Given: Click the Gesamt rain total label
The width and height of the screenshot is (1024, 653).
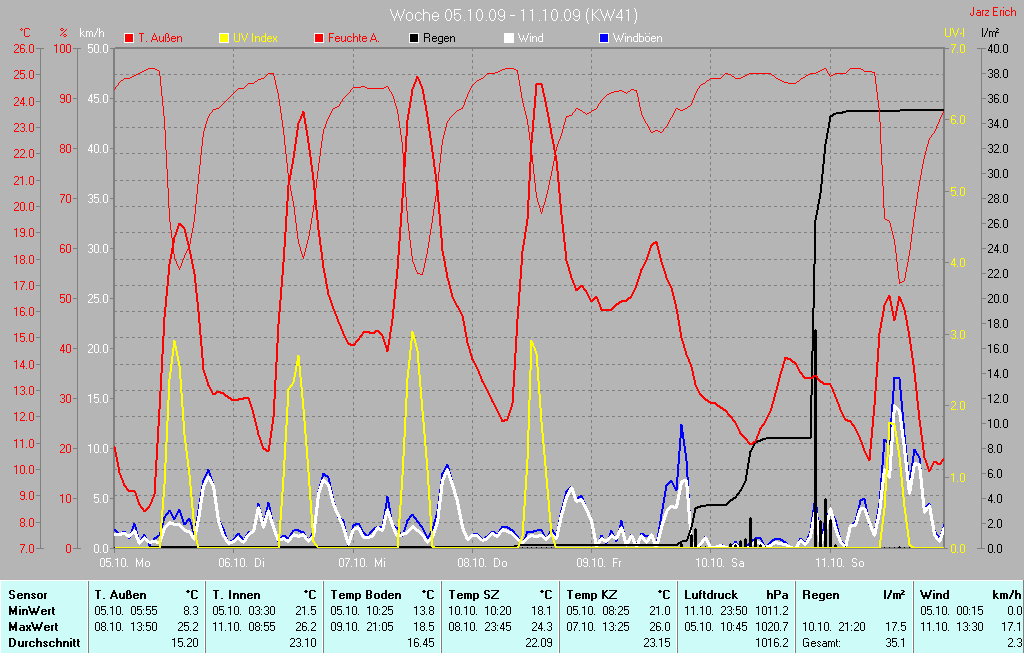Looking at the screenshot, I should pyautogui.click(x=822, y=643).
